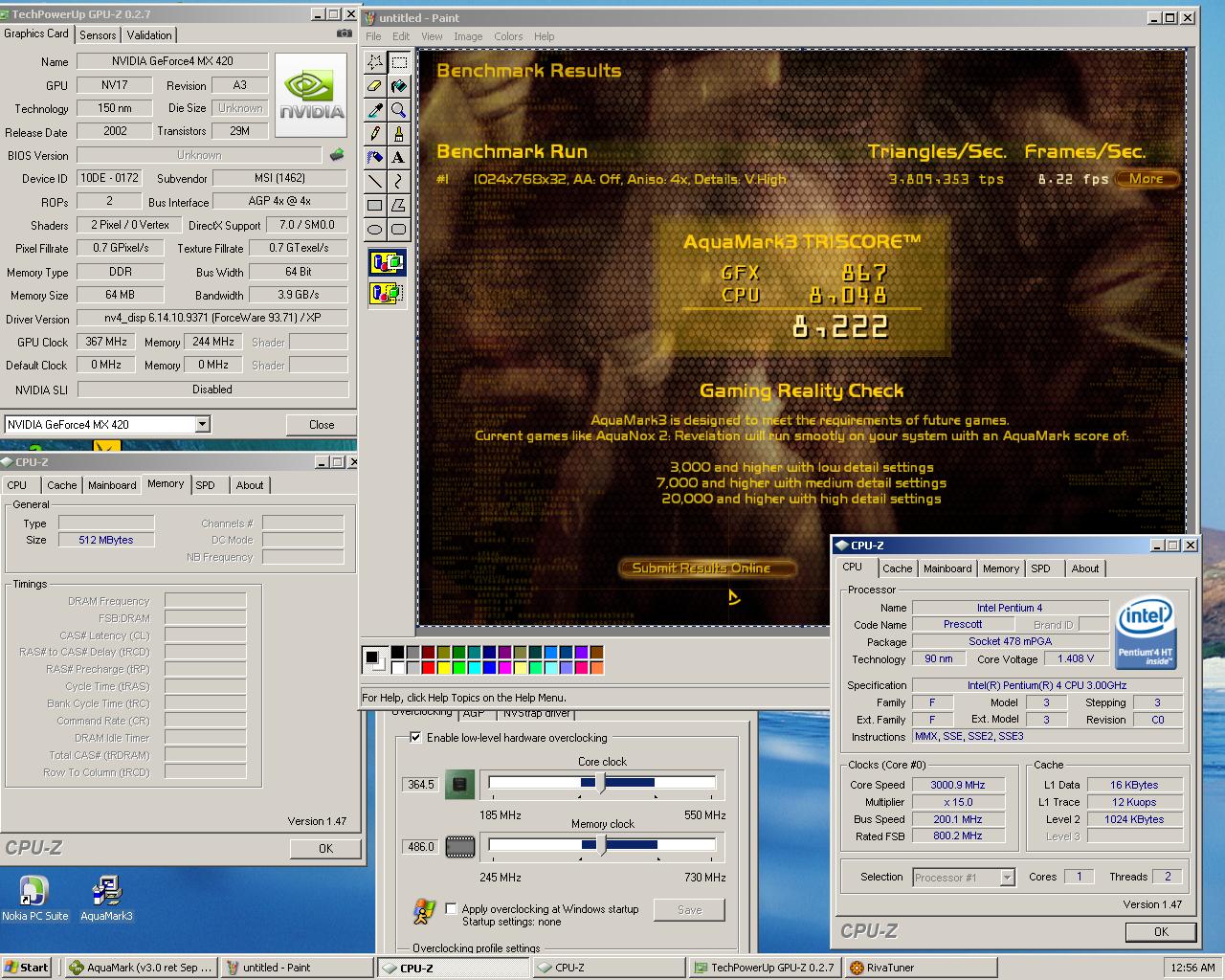Check Apply overclocking at Windows startup
The height and width of the screenshot is (980, 1225).
451,909
